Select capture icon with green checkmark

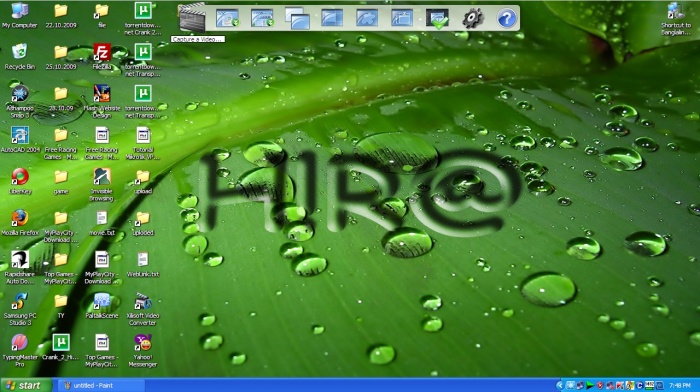[x=437, y=19]
